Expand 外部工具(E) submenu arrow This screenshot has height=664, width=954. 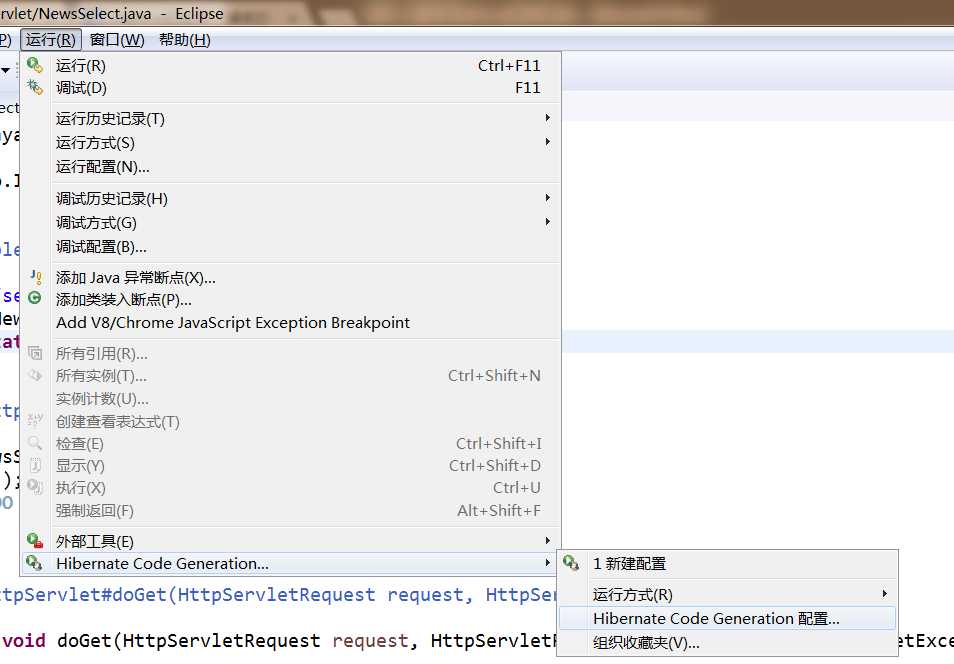[x=548, y=540]
